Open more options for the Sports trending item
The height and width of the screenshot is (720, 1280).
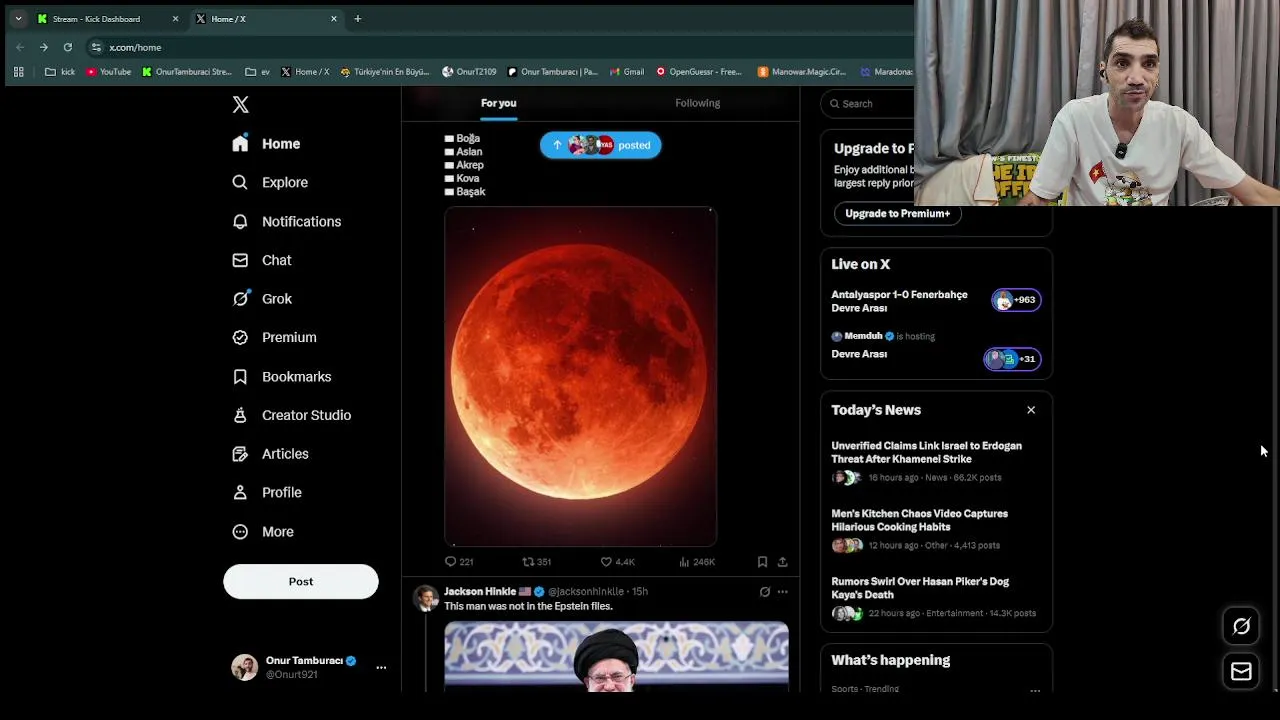click(x=1035, y=690)
